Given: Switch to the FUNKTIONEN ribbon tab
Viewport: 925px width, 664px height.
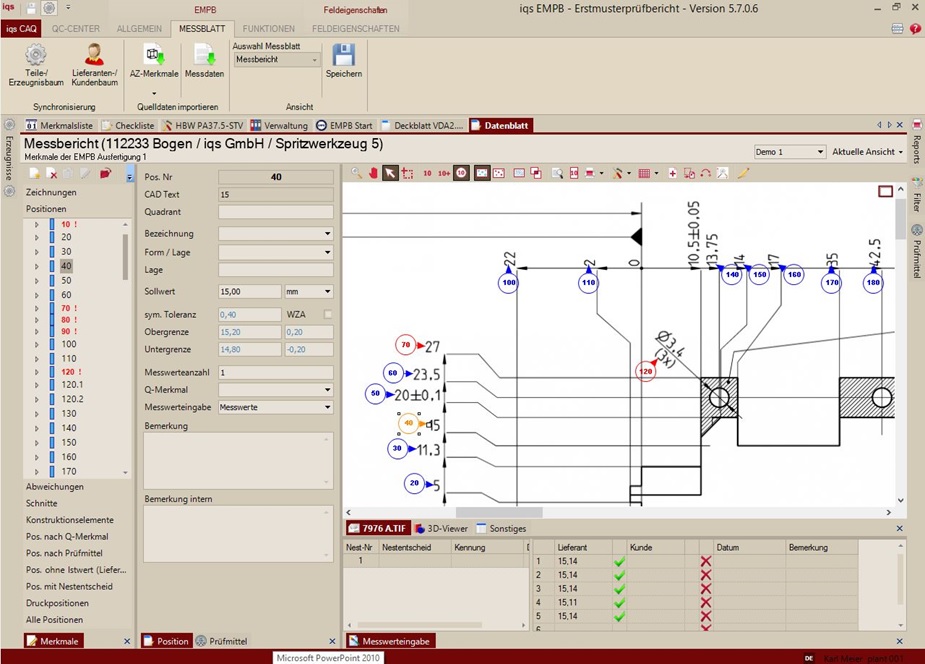Looking at the screenshot, I should pyautogui.click(x=268, y=28).
